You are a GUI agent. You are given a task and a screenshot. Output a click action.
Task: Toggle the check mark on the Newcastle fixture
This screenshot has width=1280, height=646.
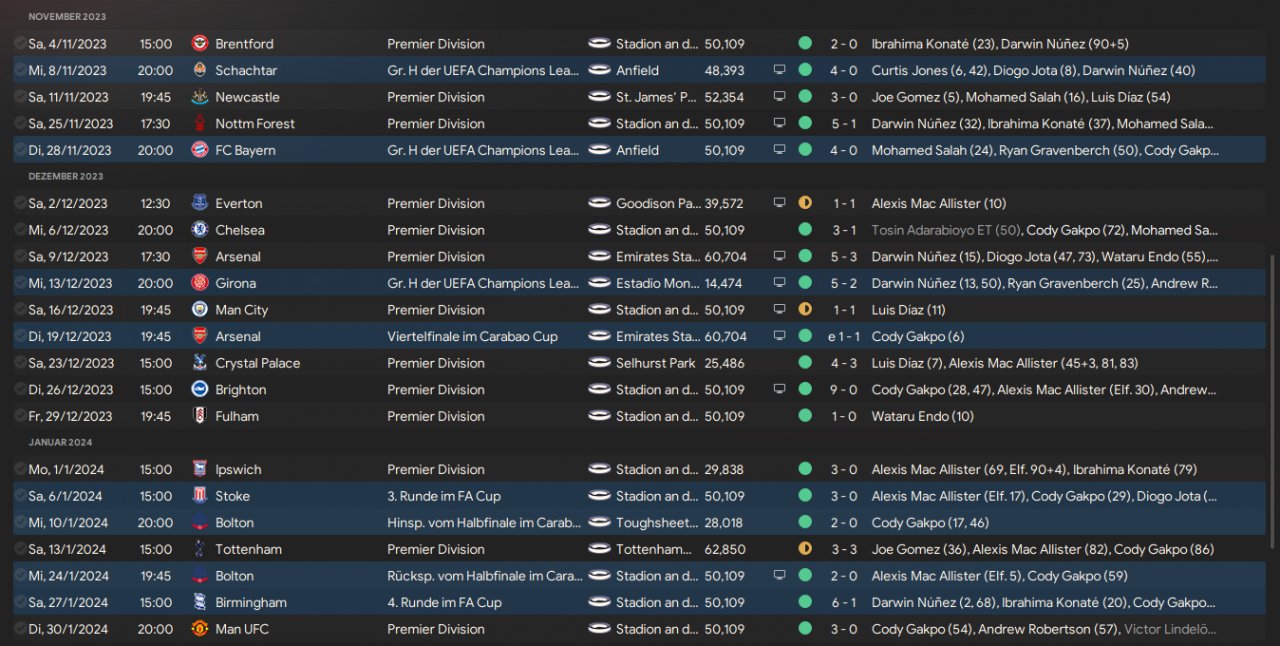tap(20, 97)
